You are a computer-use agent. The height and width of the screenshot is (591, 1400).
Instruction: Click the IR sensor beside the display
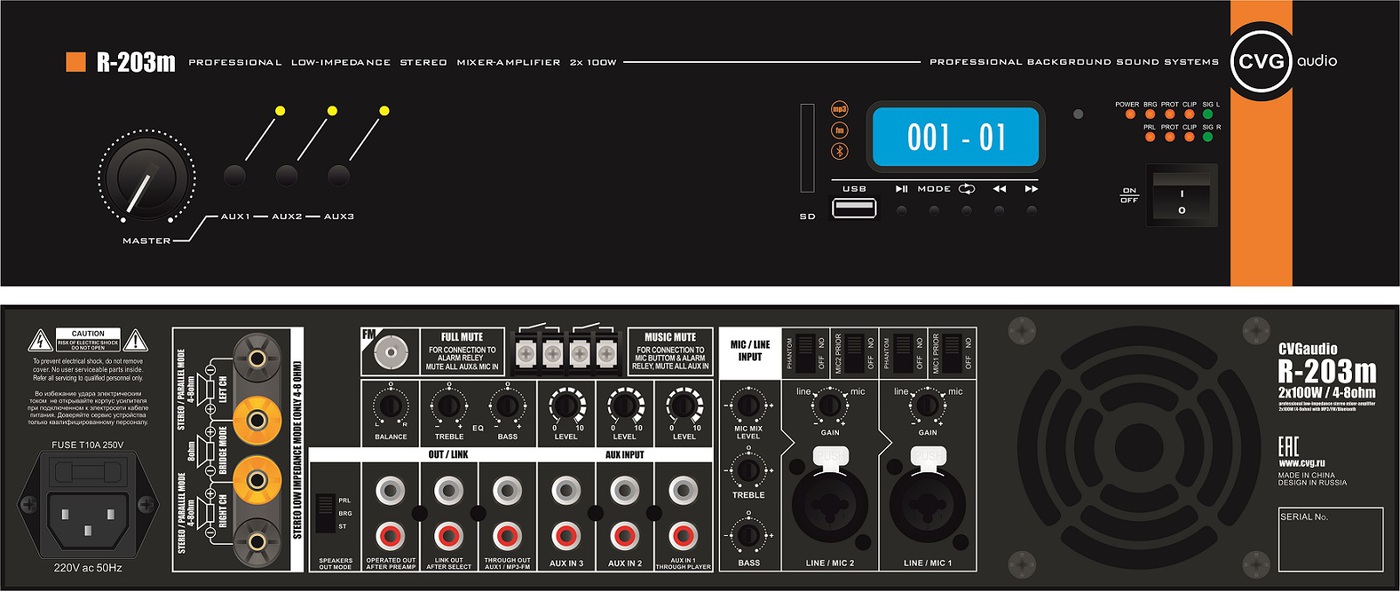click(x=1077, y=115)
